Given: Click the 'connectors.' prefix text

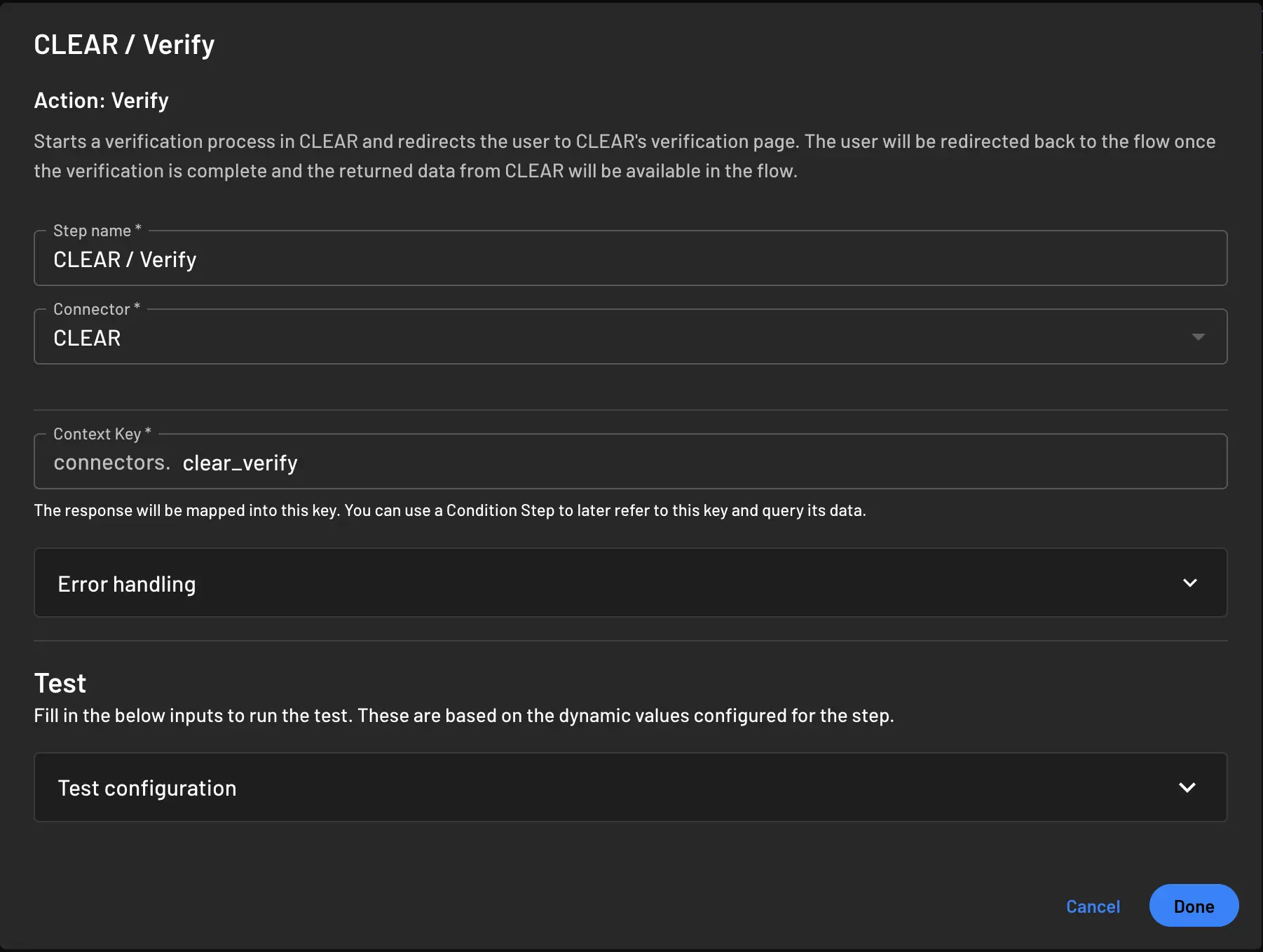Looking at the screenshot, I should coord(112,463).
